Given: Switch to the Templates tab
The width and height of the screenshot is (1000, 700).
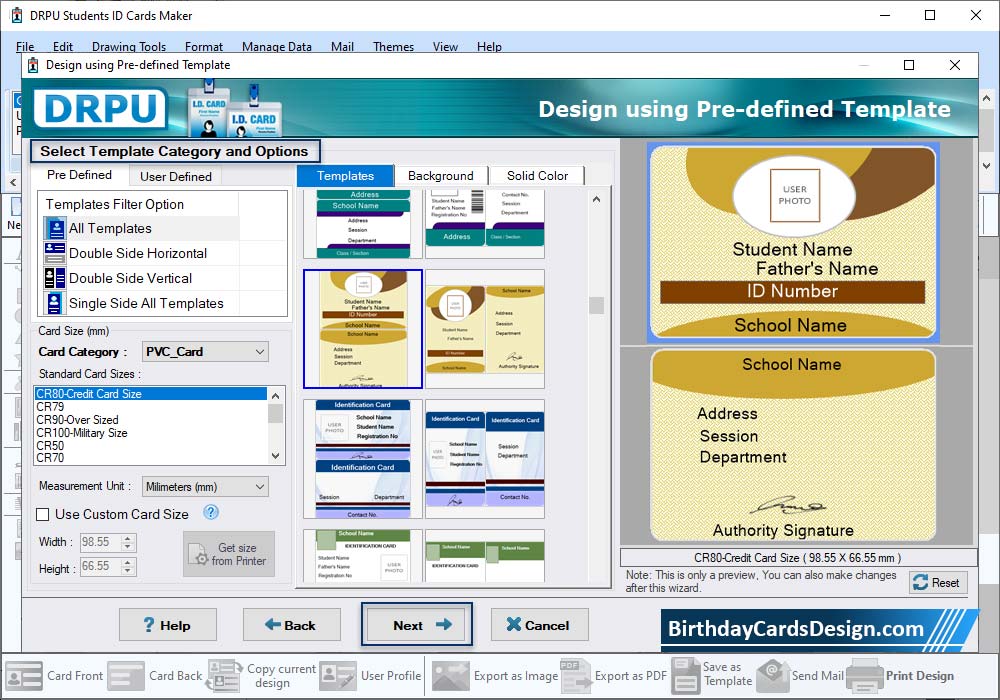Looking at the screenshot, I should [345, 176].
